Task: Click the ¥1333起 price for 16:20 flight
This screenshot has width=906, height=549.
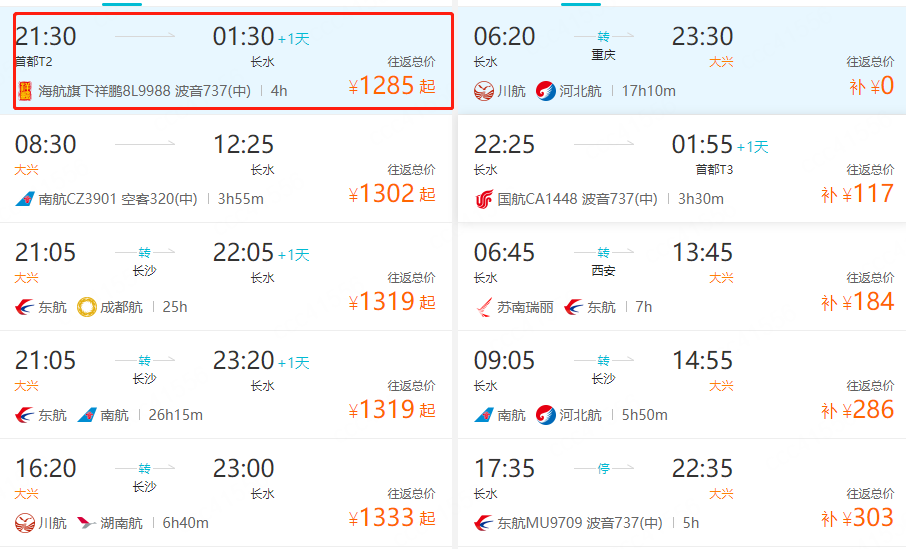Action: click(x=392, y=517)
